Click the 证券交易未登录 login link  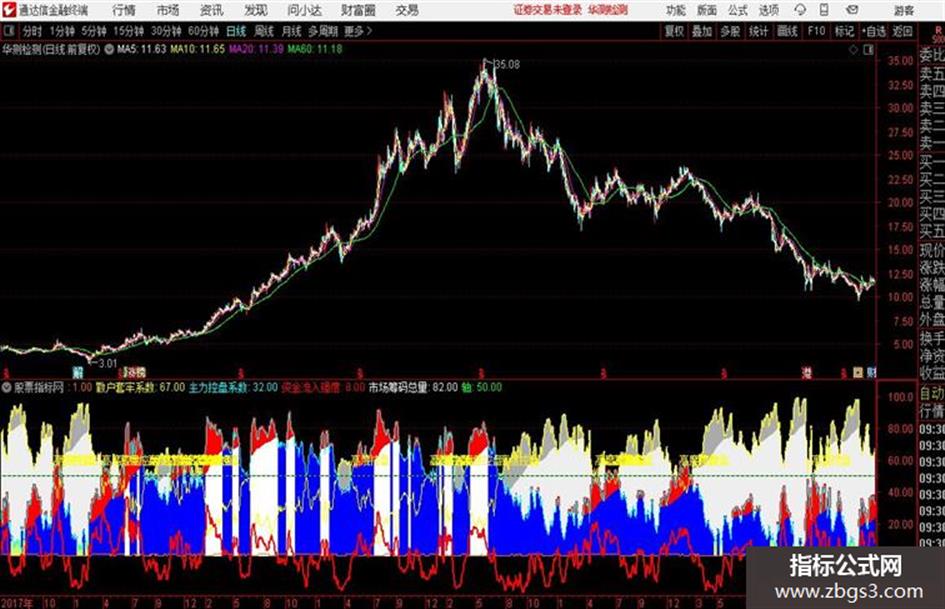[x=548, y=10]
